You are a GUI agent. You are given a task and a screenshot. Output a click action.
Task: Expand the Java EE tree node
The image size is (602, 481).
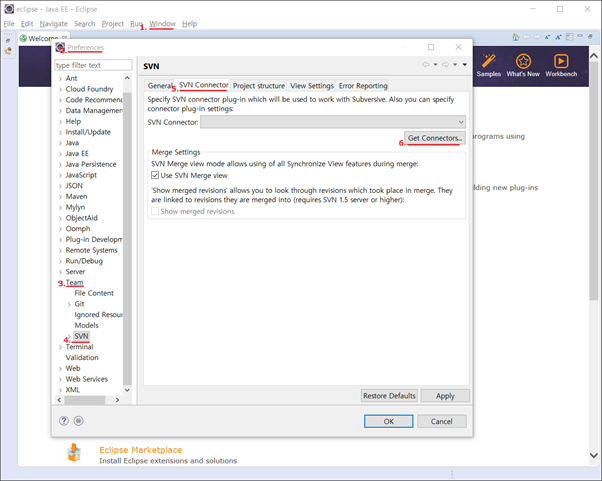60,154
